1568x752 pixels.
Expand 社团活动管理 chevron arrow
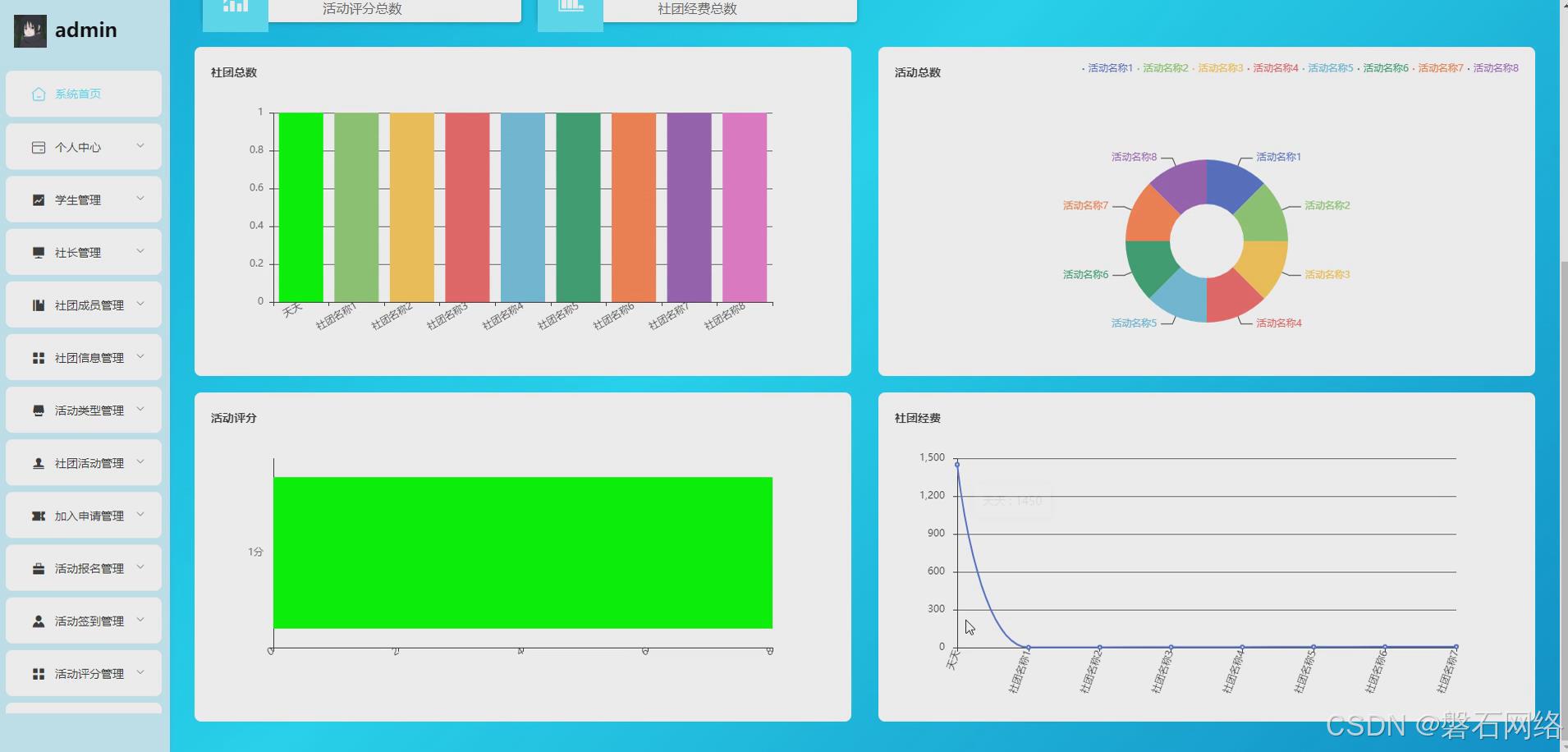(140, 461)
